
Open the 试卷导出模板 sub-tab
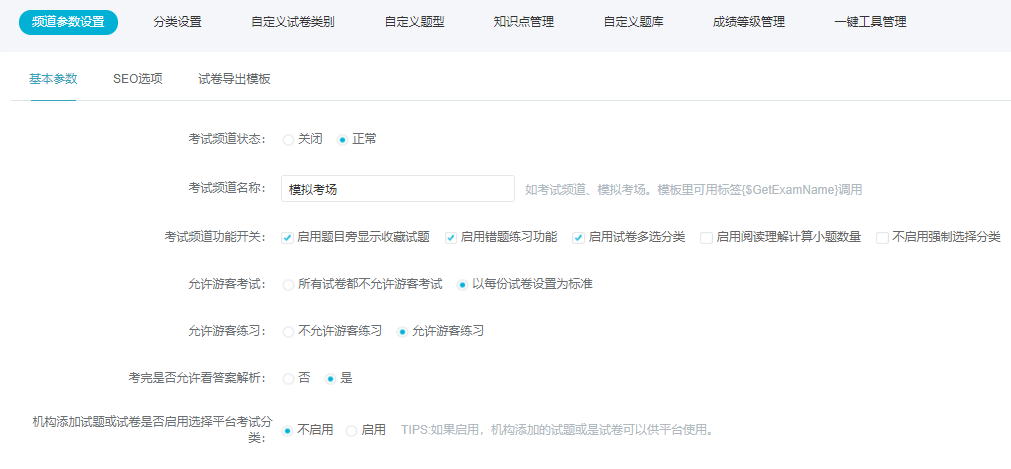pyautogui.click(x=234, y=78)
